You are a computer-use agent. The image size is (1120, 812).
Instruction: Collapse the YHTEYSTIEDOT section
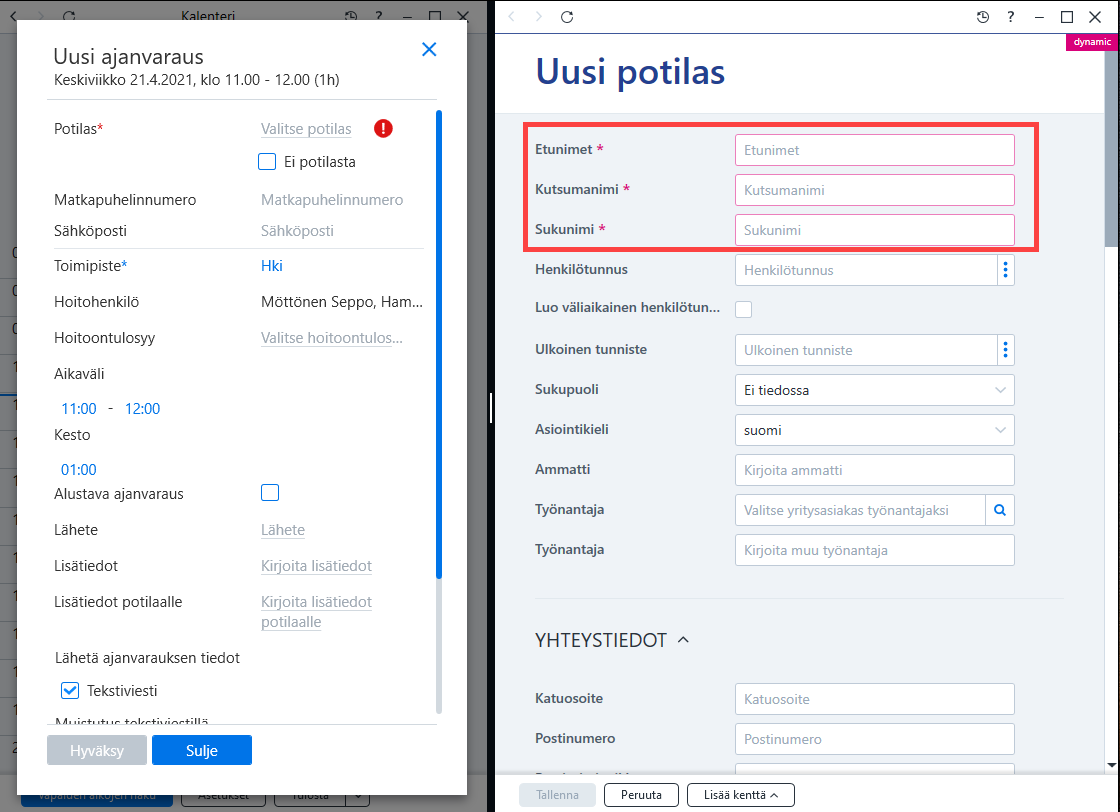[683, 640]
